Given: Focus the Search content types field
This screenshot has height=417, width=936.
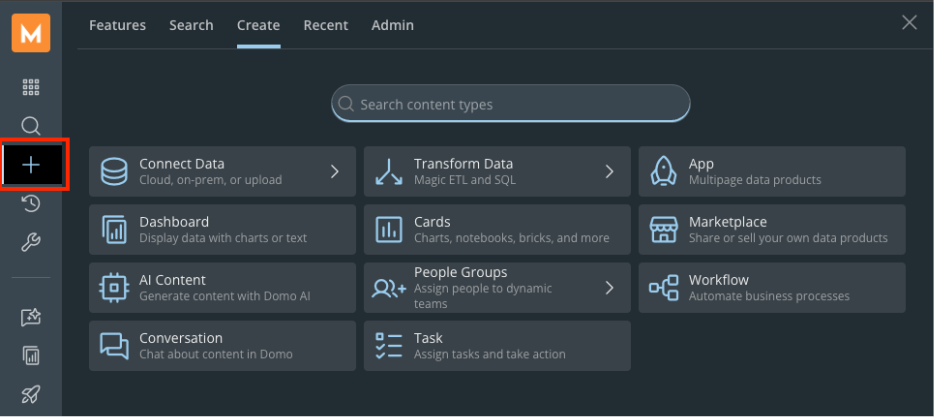Looking at the screenshot, I should pyautogui.click(x=511, y=104).
